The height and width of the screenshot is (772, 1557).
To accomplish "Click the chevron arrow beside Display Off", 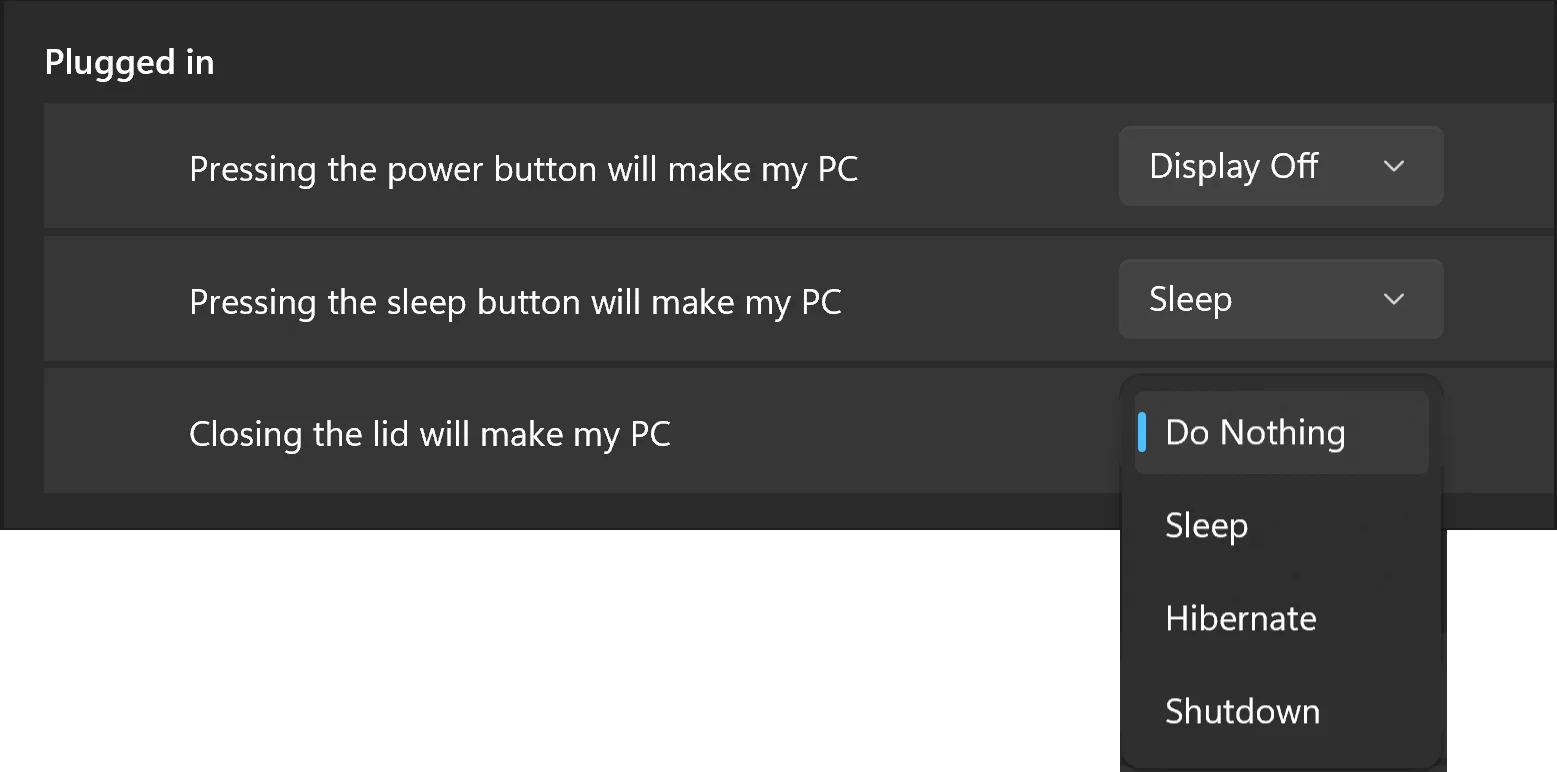I will [x=1394, y=166].
